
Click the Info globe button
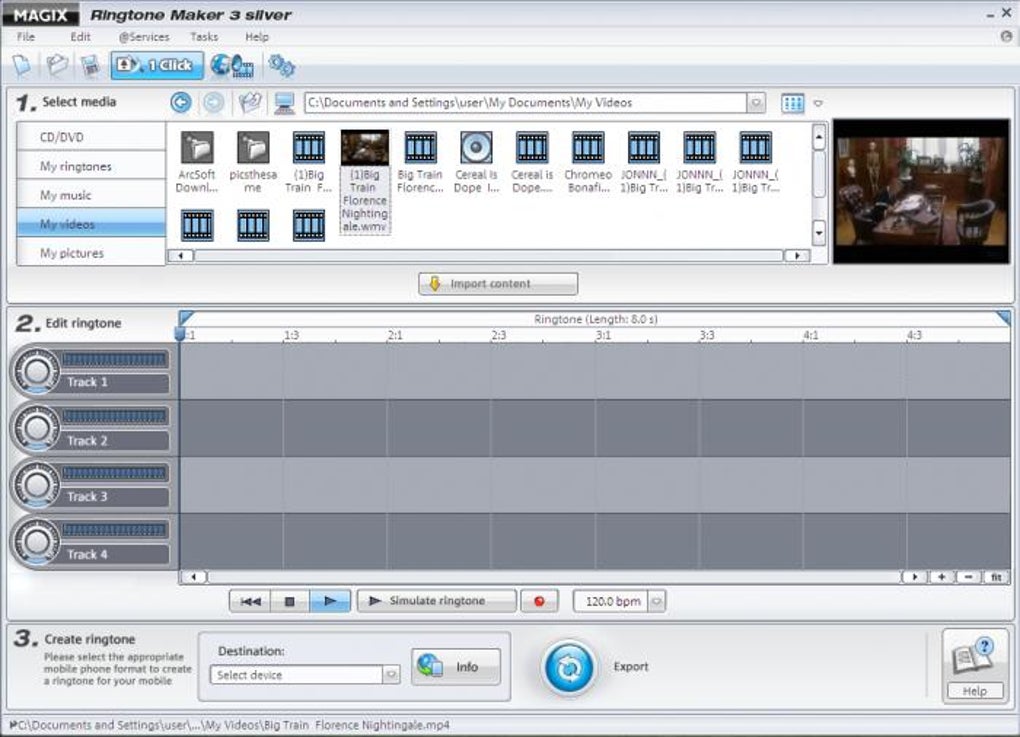456,667
